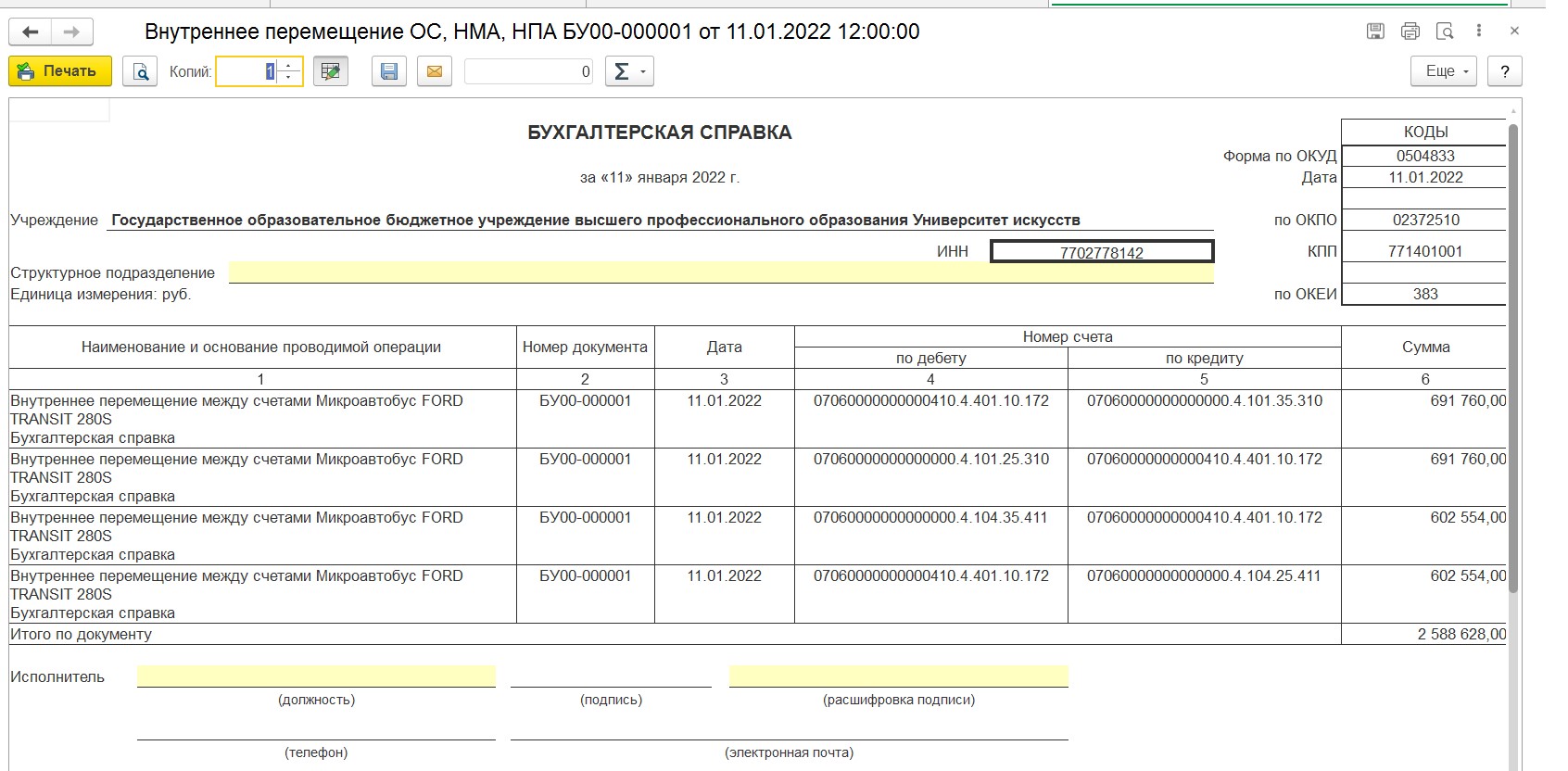Select debit account ending 4.101.25.310

pos(931,460)
